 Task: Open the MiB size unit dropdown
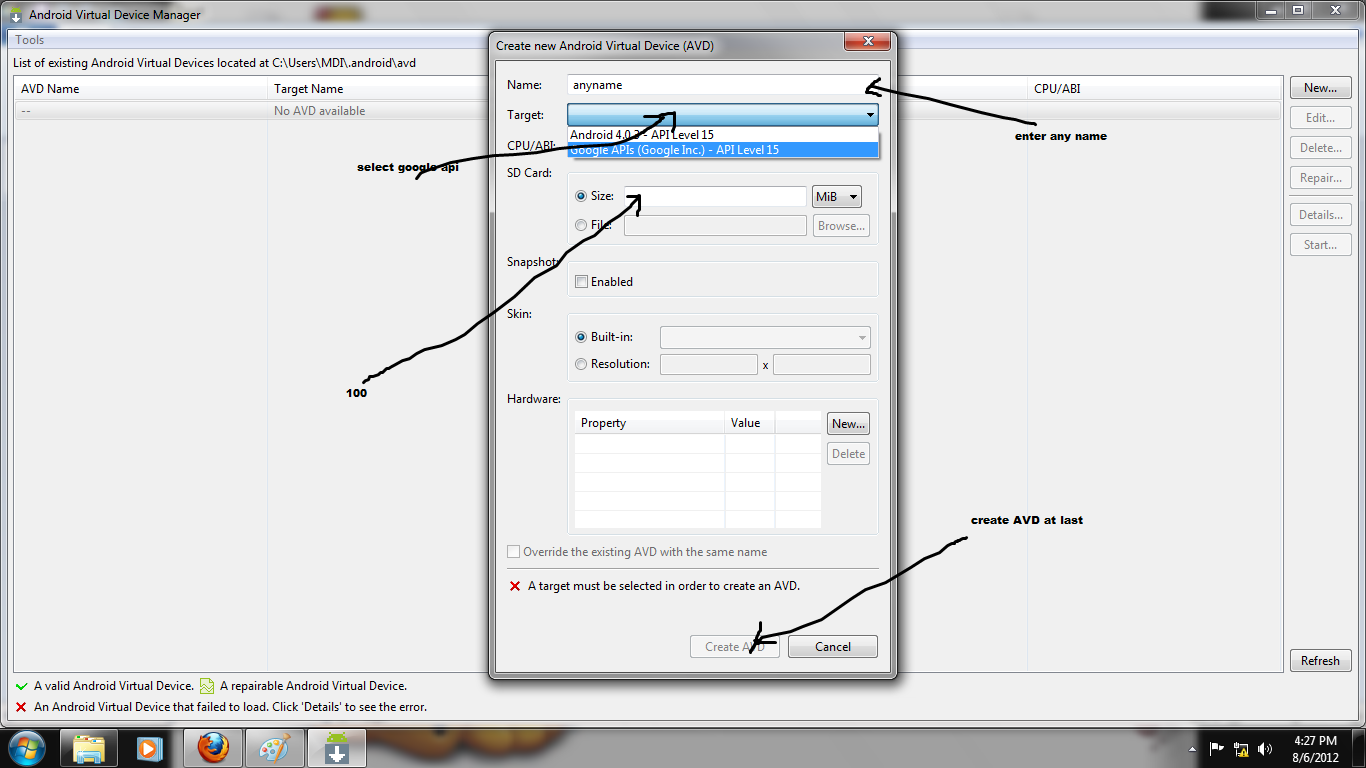point(837,197)
